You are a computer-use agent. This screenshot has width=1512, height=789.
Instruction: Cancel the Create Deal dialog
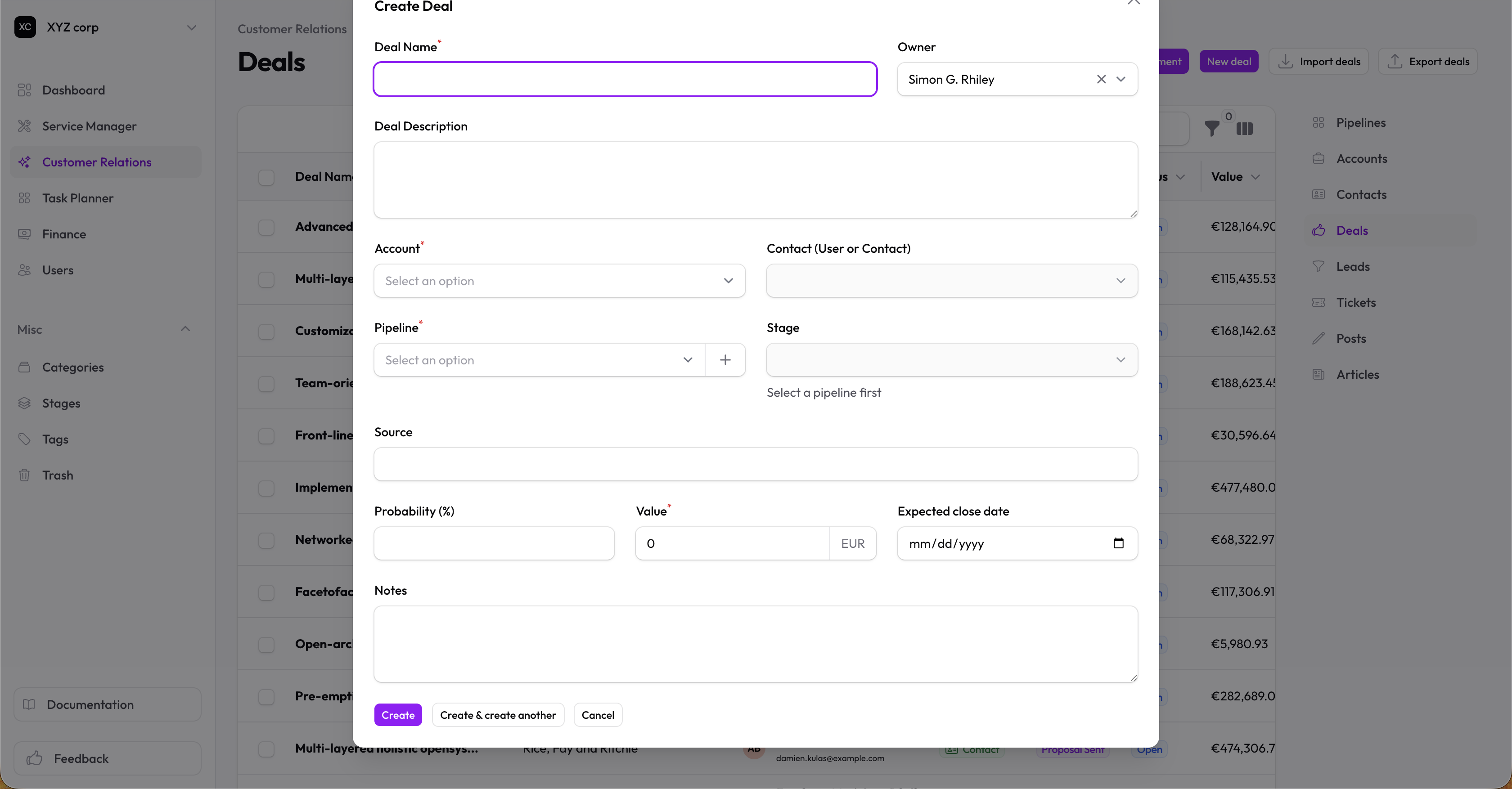click(x=598, y=715)
